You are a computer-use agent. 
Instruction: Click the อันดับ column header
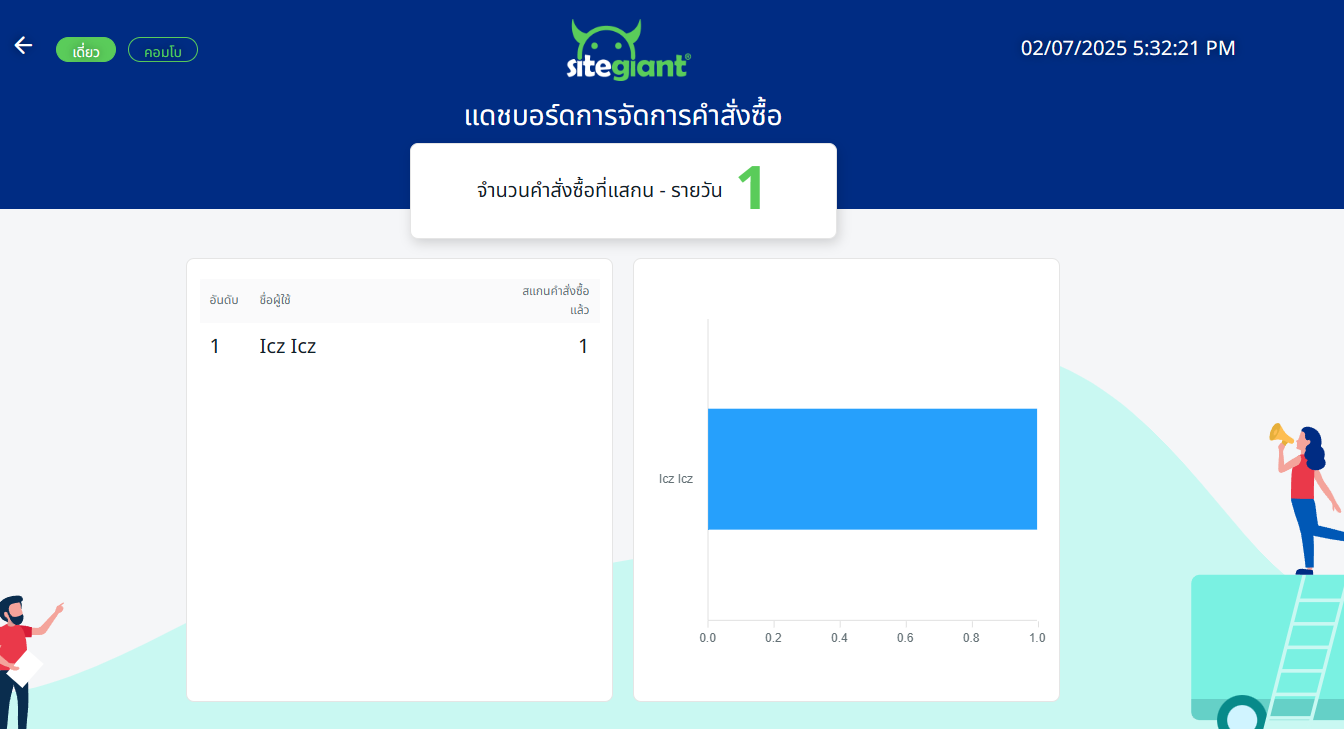(x=224, y=300)
